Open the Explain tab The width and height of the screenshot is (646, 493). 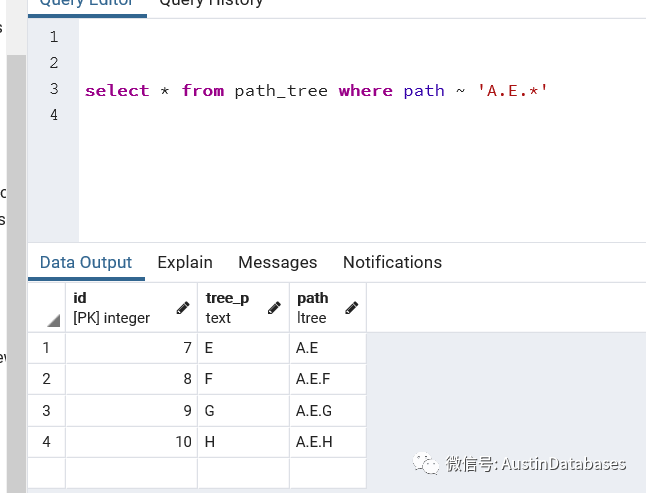(x=185, y=262)
